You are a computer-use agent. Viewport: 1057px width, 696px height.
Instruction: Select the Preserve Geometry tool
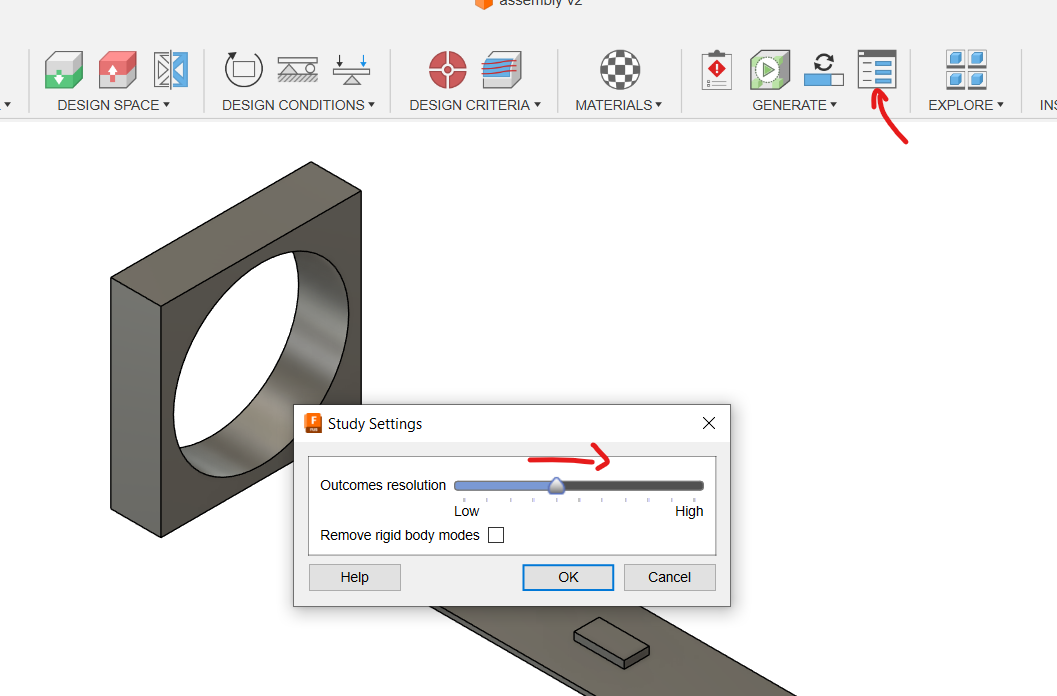[x=63, y=70]
